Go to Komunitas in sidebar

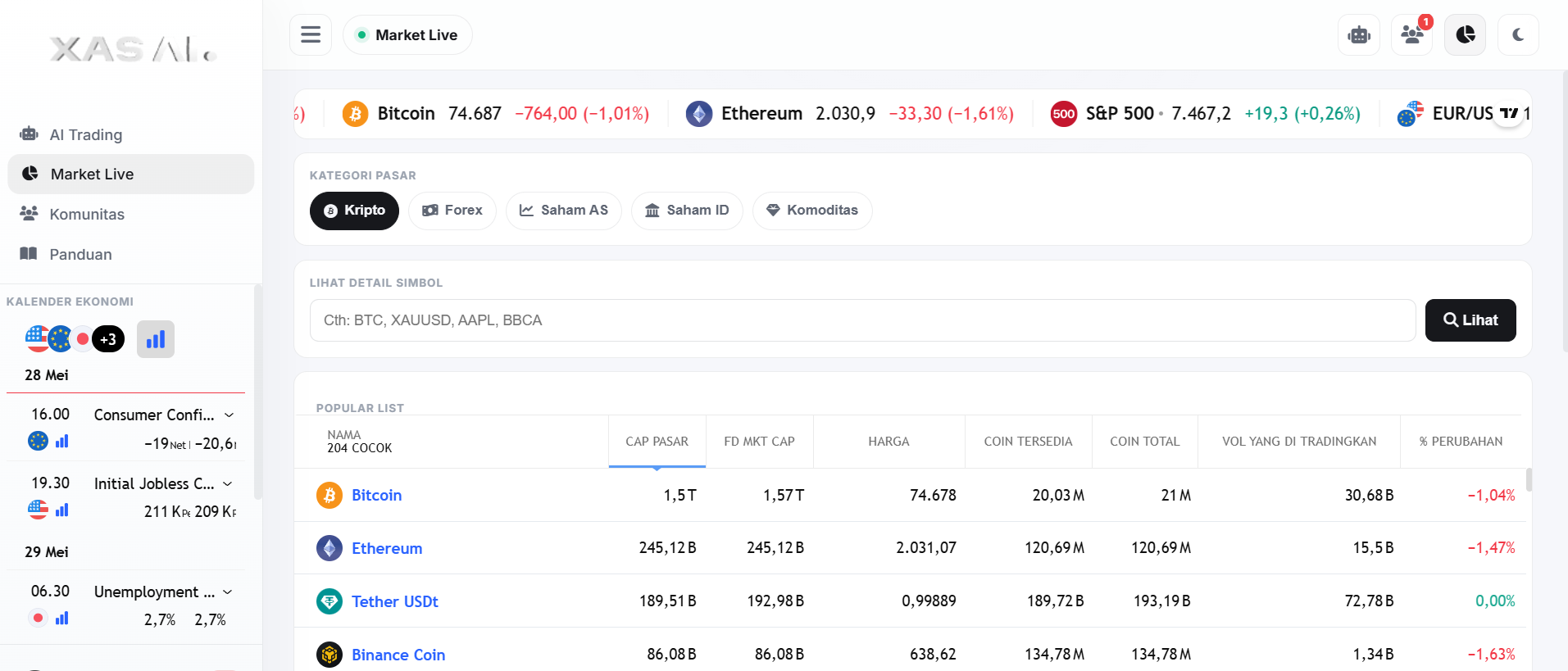click(x=131, y=214)
